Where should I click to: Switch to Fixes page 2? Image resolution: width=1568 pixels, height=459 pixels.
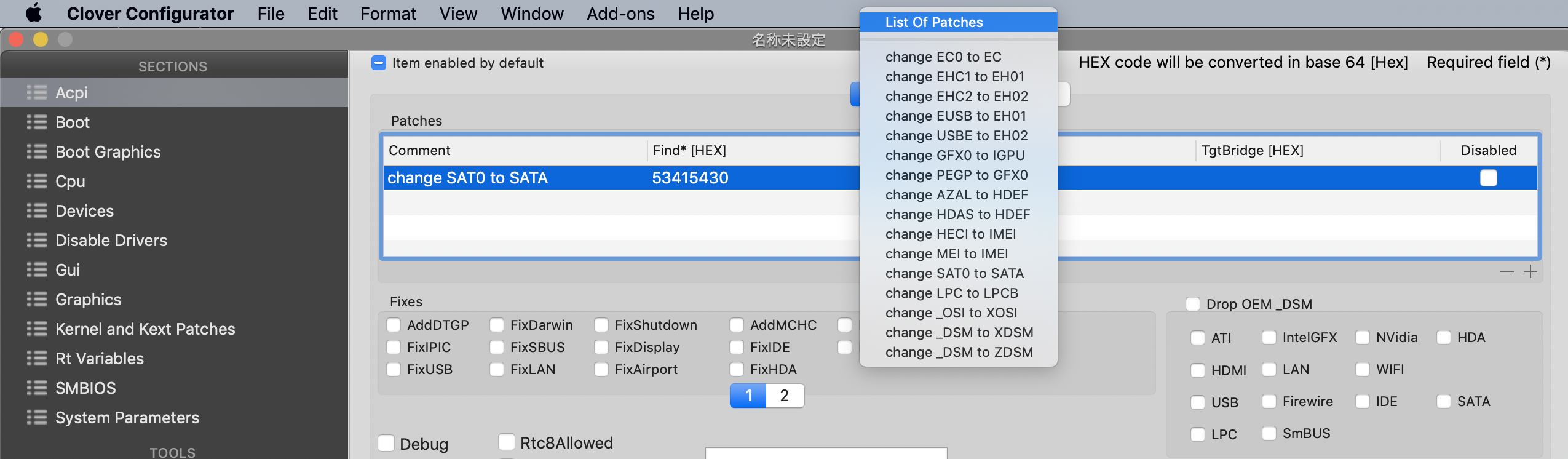click(x=785, y=396)
